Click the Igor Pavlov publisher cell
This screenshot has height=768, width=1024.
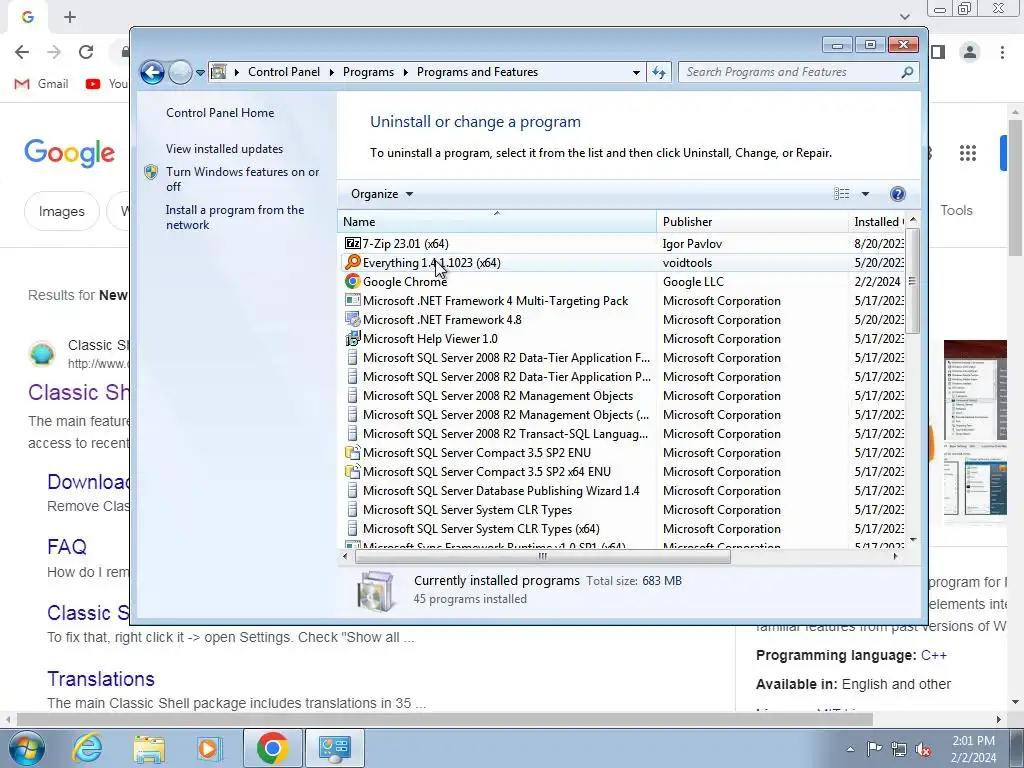(x=692, y=244)
